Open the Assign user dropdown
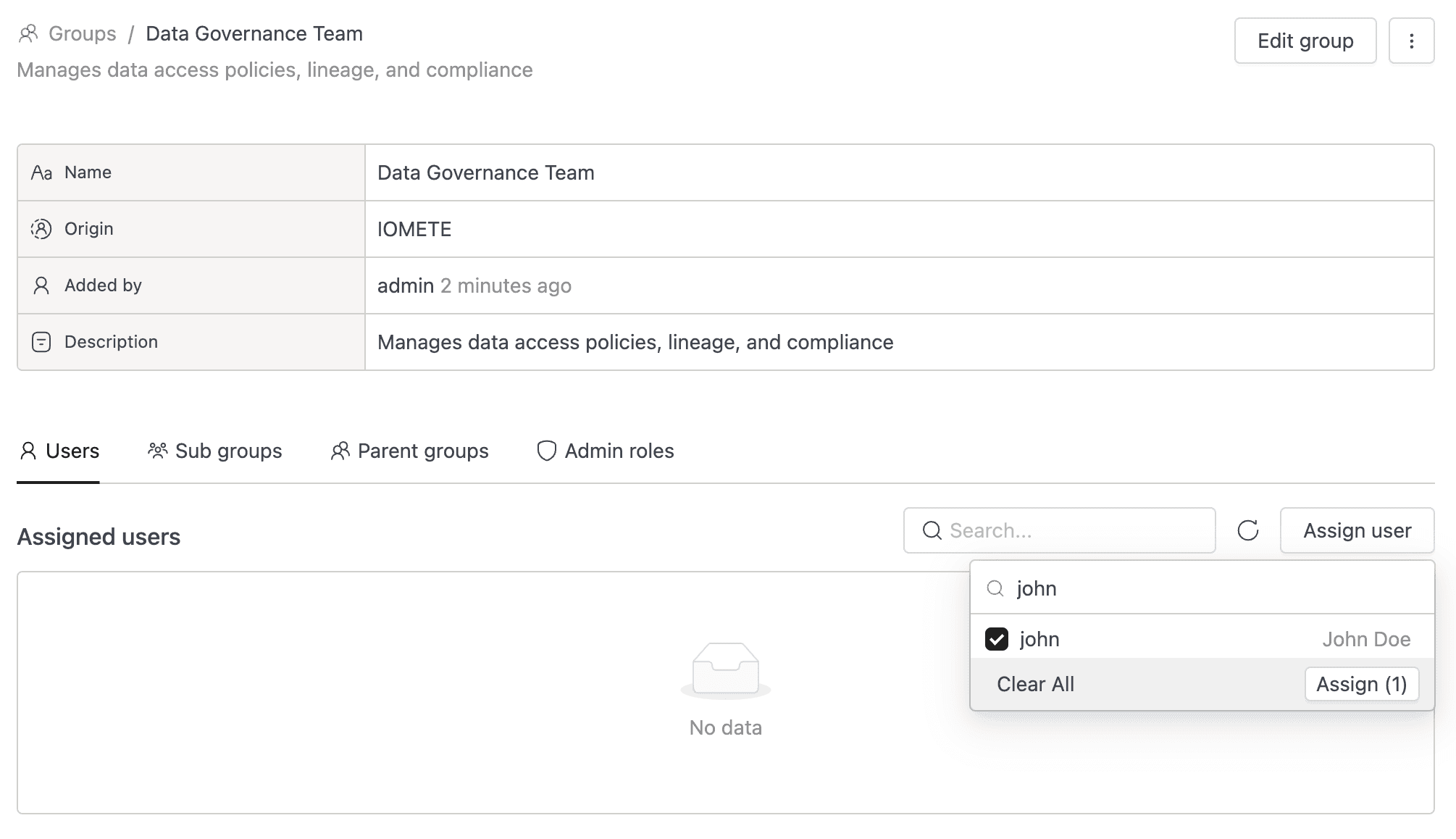 (1357, 530)
